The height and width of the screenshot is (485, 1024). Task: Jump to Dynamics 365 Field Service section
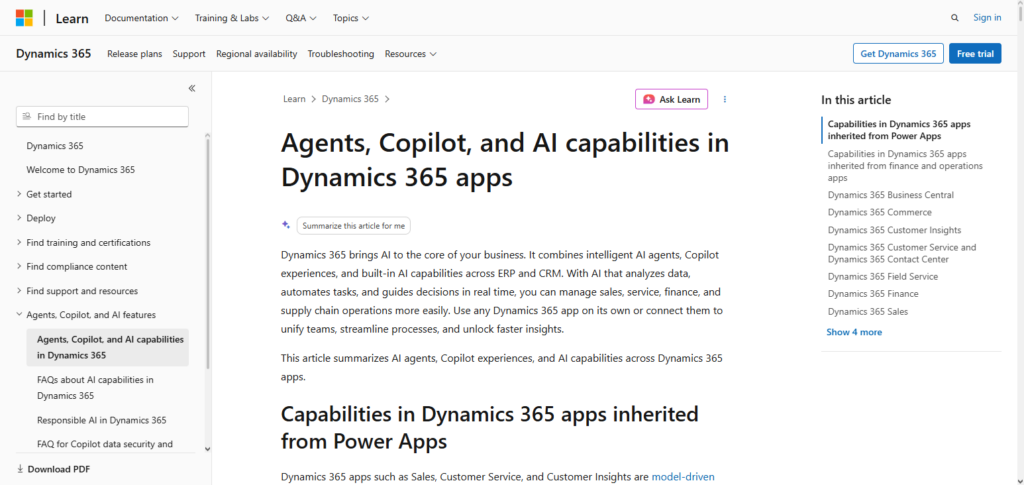(882, 277)
